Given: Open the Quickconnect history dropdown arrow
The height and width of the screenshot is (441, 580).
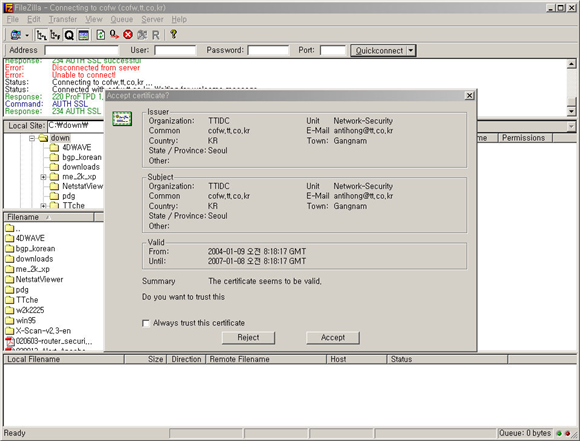Looking at the screenshot, I should point(411,50).
